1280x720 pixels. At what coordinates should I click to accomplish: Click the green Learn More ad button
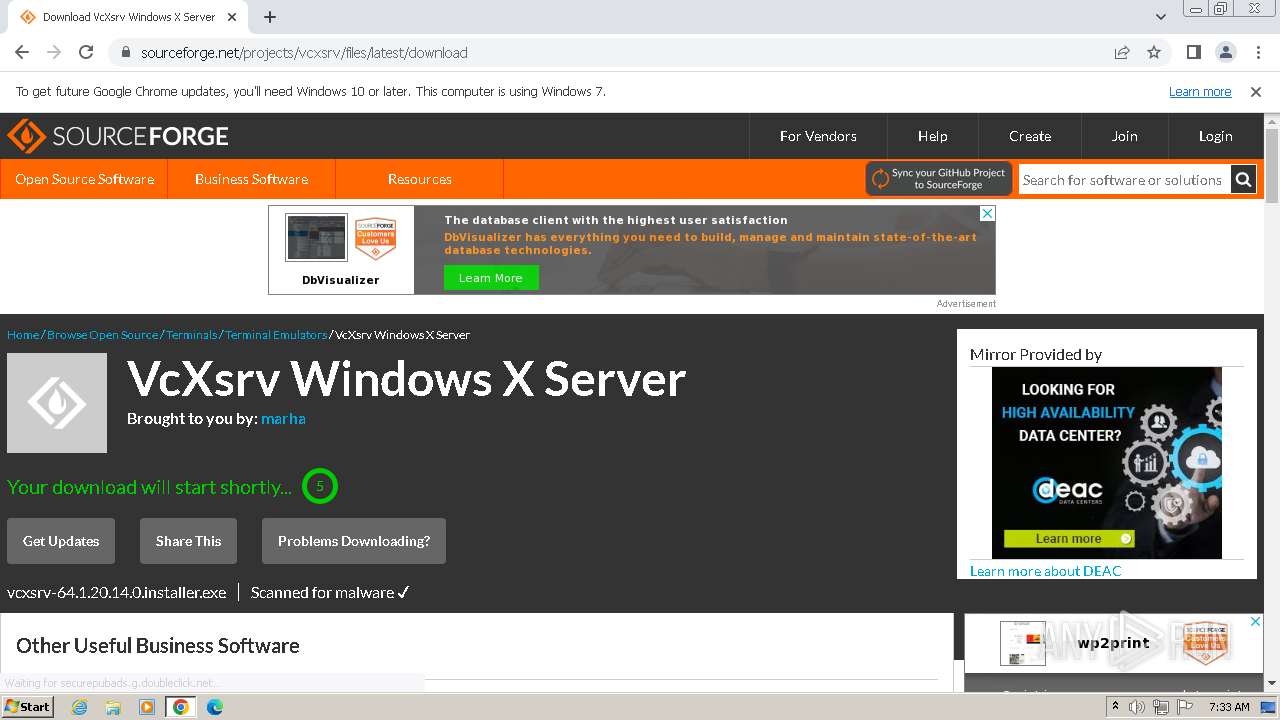491,278
